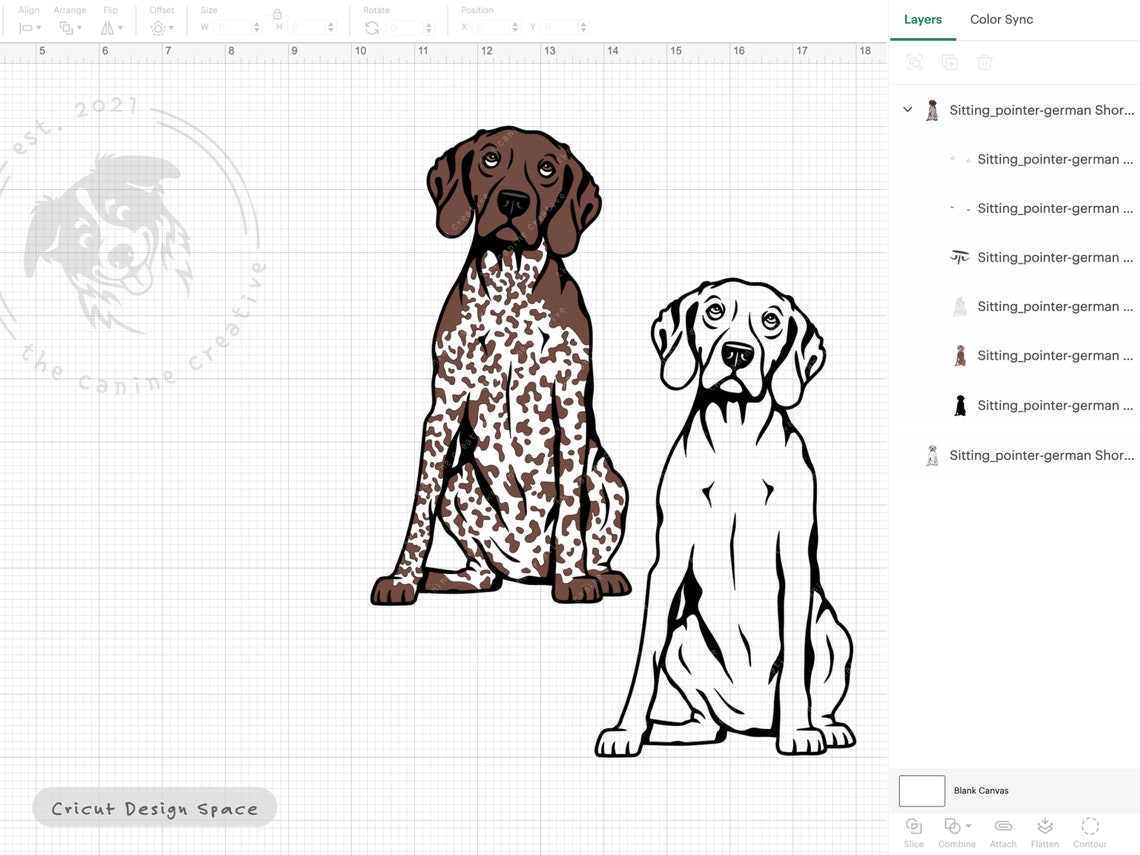Open Combine options dropdown arrow
Image resolution: width=1140 pixels, height=855 pixels.
(x=969, y=825)
